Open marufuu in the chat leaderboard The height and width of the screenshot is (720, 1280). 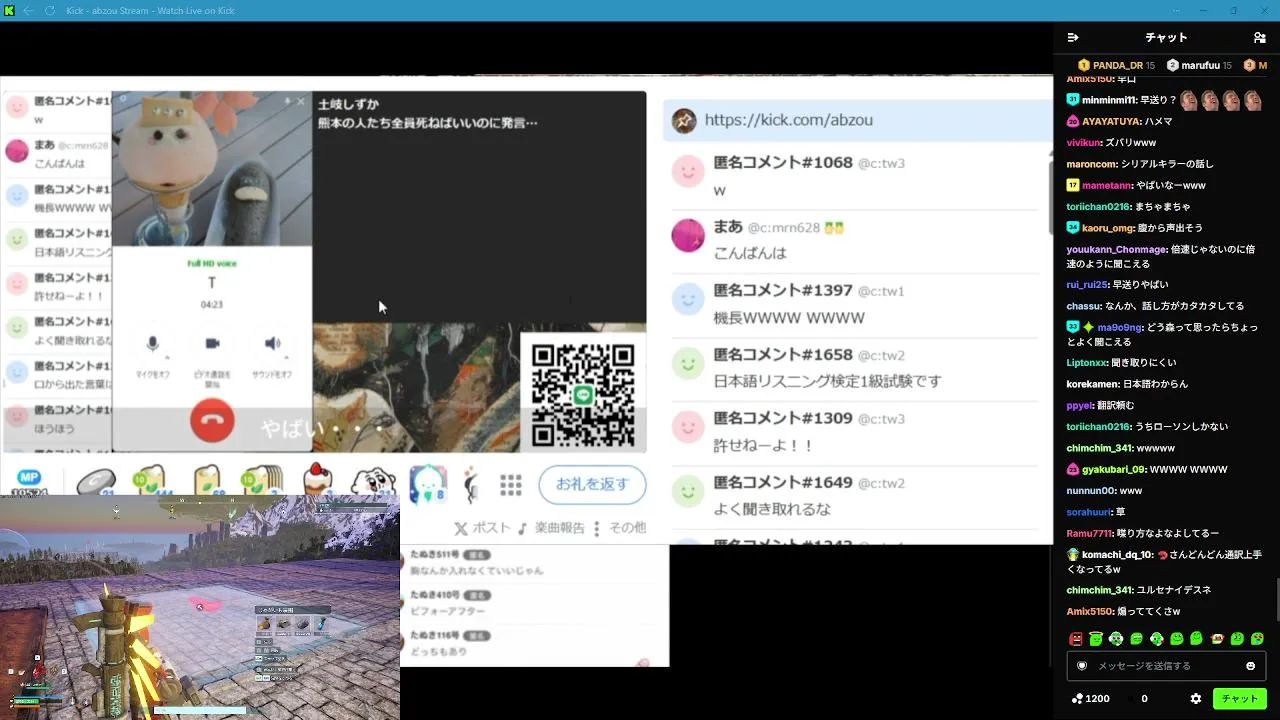[x=1200, y=66]
